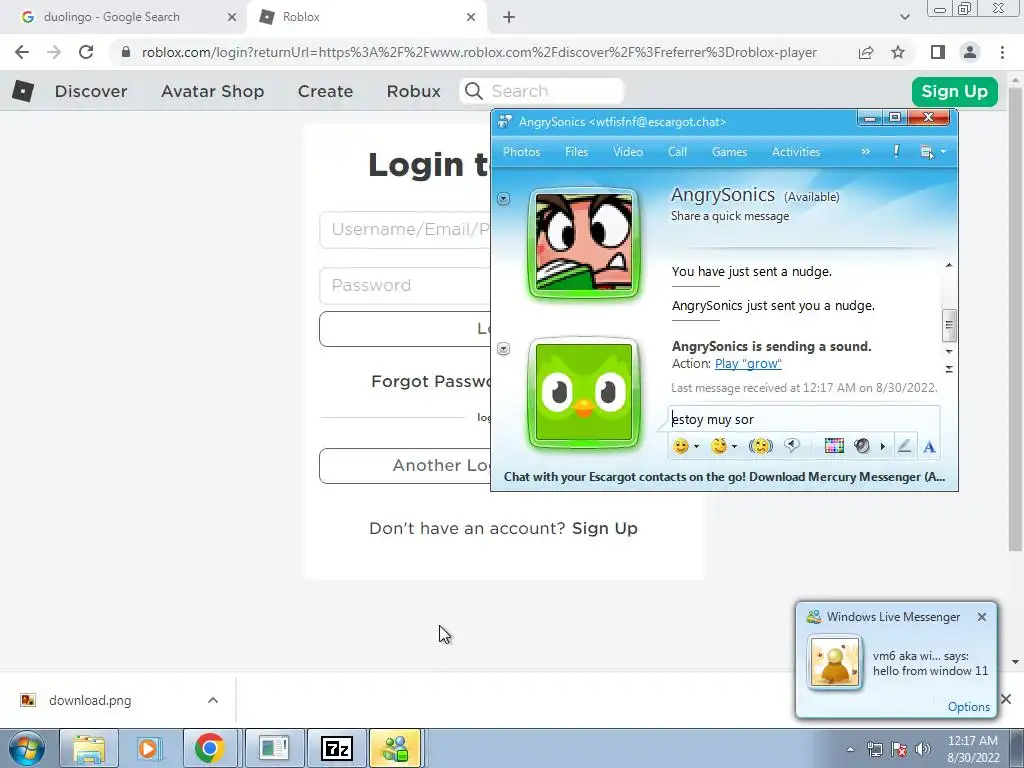The height and width of the screenshot is (768, 1024).
Task: Open Windows Explorer from taskbar
Action: (x=89, y=748)
